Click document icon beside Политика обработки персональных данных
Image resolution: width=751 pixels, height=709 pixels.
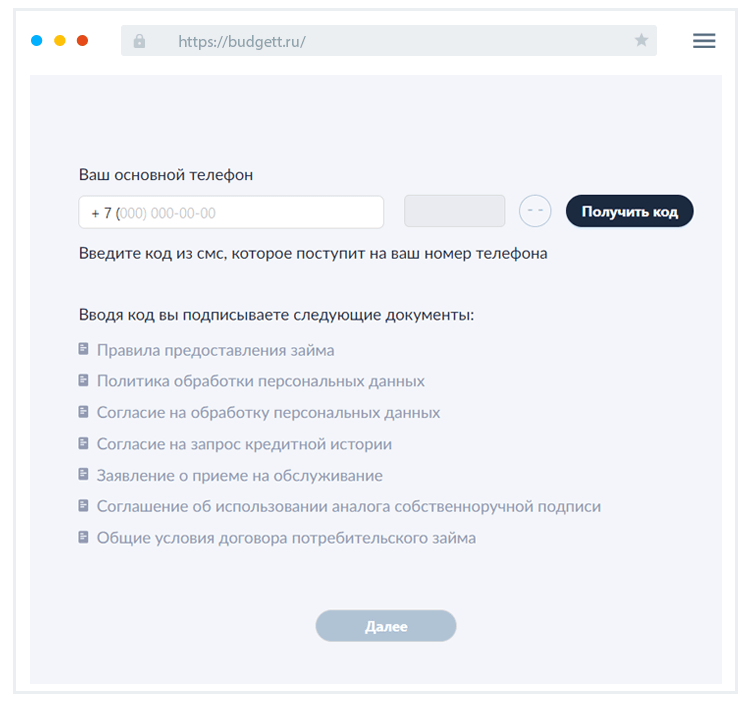84,381
